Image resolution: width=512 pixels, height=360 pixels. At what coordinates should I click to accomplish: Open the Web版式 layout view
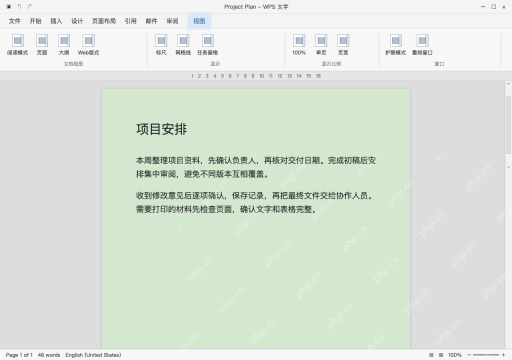[x=88, y=45]
